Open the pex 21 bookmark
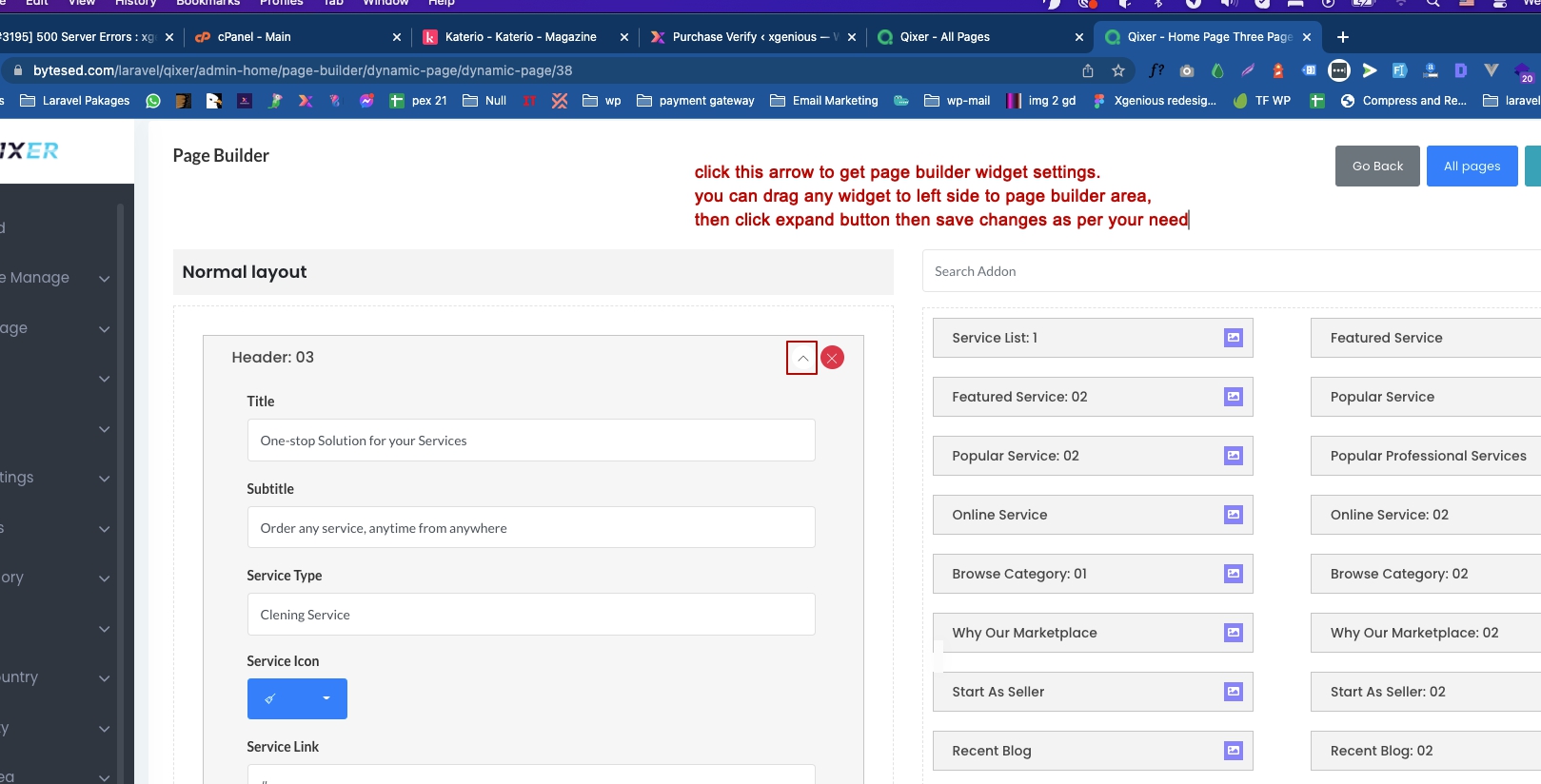 [x=418, y=101]
